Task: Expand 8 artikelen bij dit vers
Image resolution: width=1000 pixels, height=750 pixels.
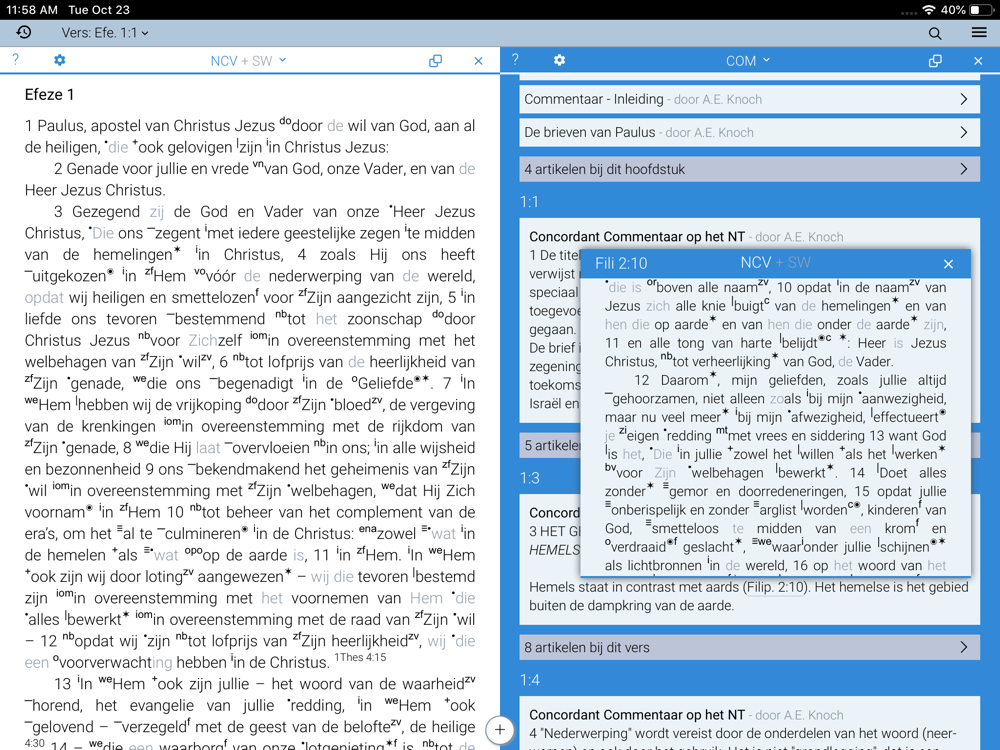Action: 749,647
